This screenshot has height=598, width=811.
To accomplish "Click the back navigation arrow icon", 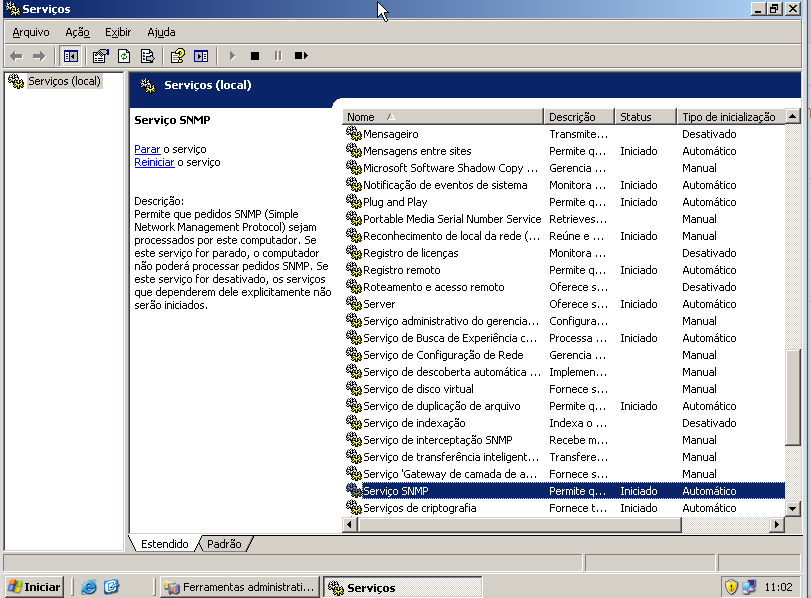I will pos(17,56).
